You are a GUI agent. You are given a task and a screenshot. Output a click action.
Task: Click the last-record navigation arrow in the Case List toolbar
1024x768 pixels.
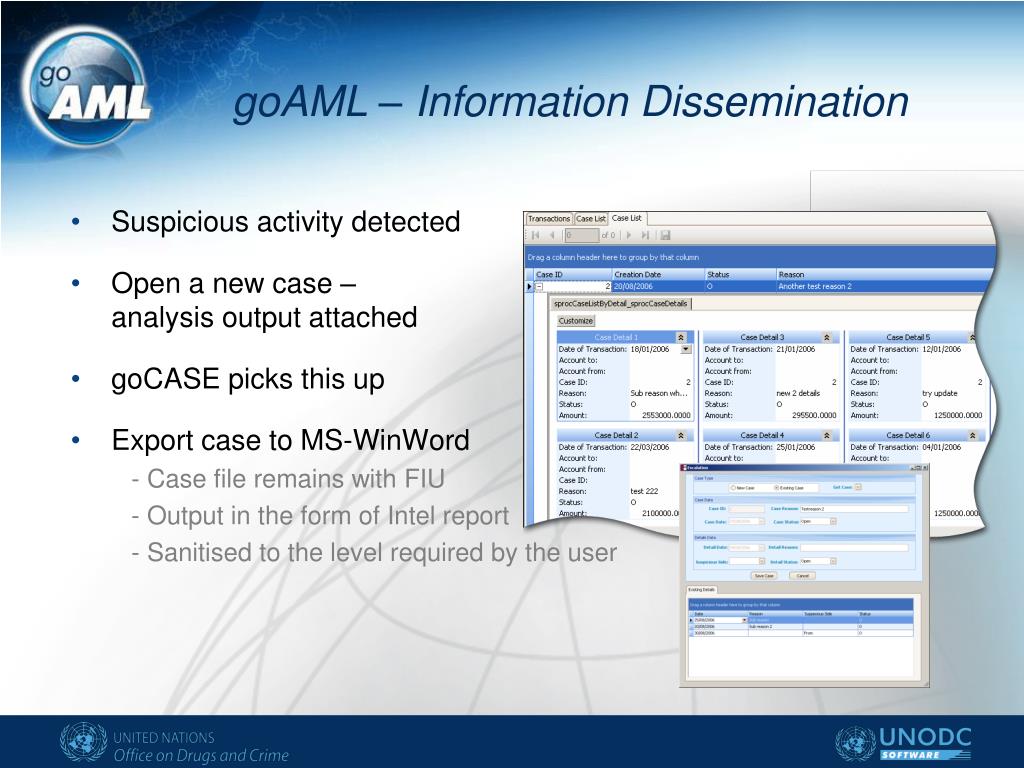[x=645, y=235]
